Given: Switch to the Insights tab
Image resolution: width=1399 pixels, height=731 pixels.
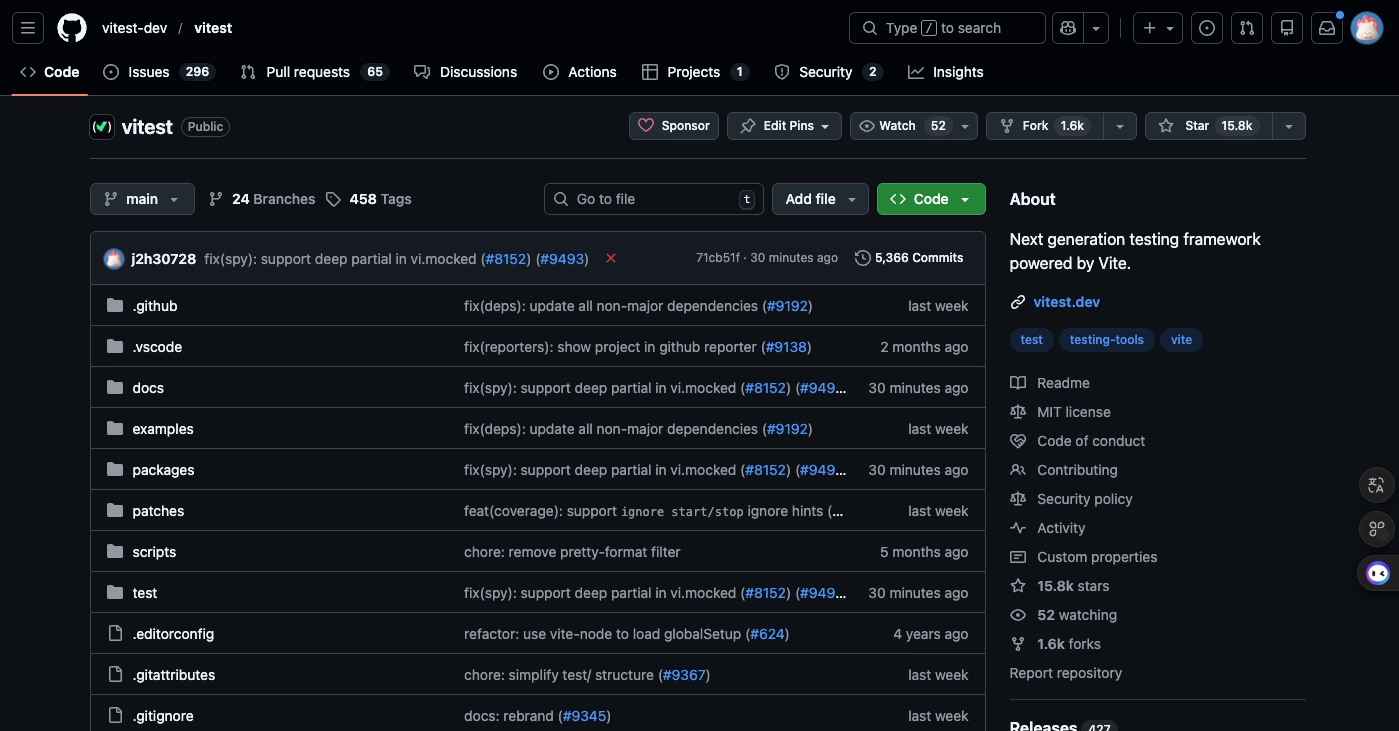Looking at the screenshot, I should click(946, 72).
